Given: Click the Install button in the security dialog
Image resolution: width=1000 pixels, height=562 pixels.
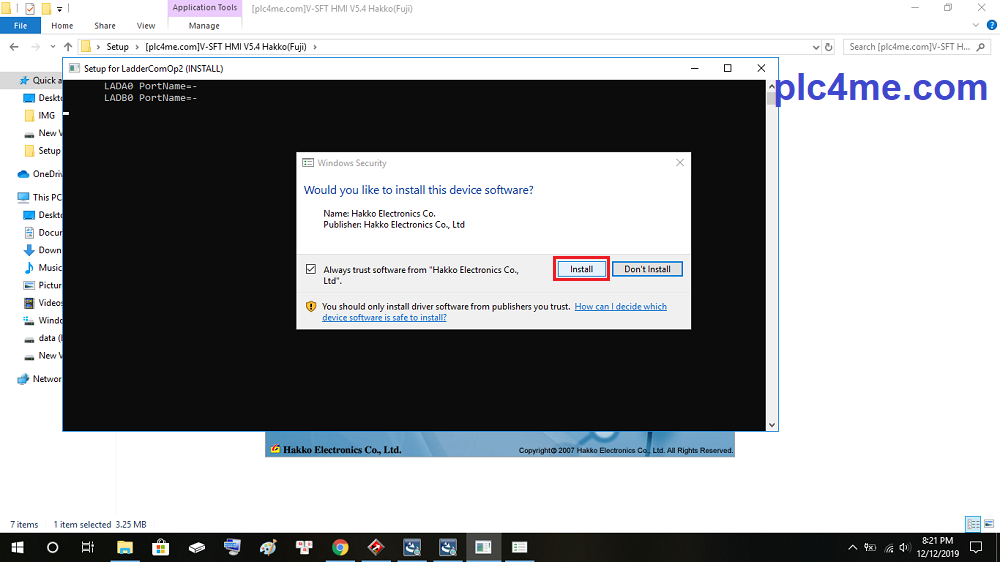Looking at the screenshot, I should [581, 269].
